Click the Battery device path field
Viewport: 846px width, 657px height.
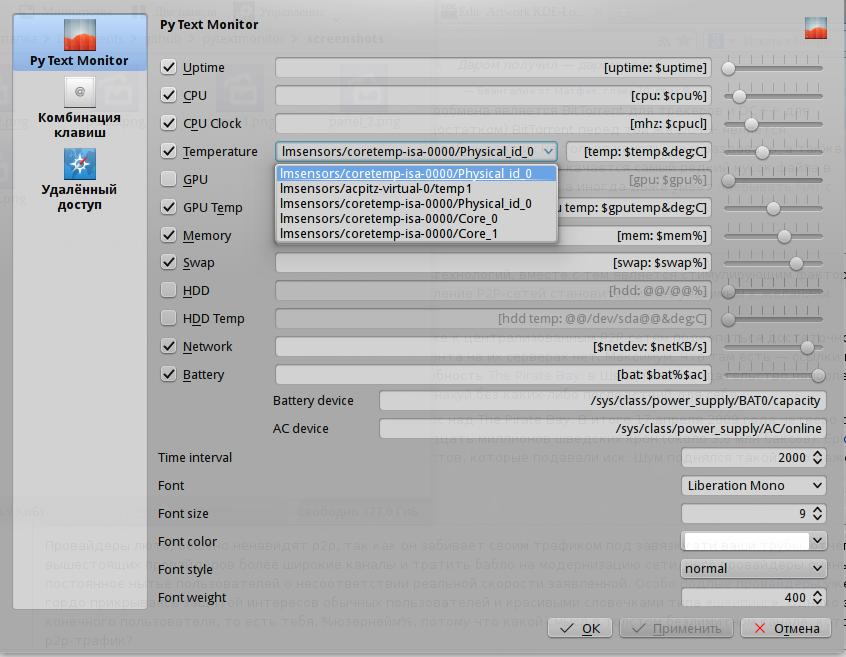[602, 401]
